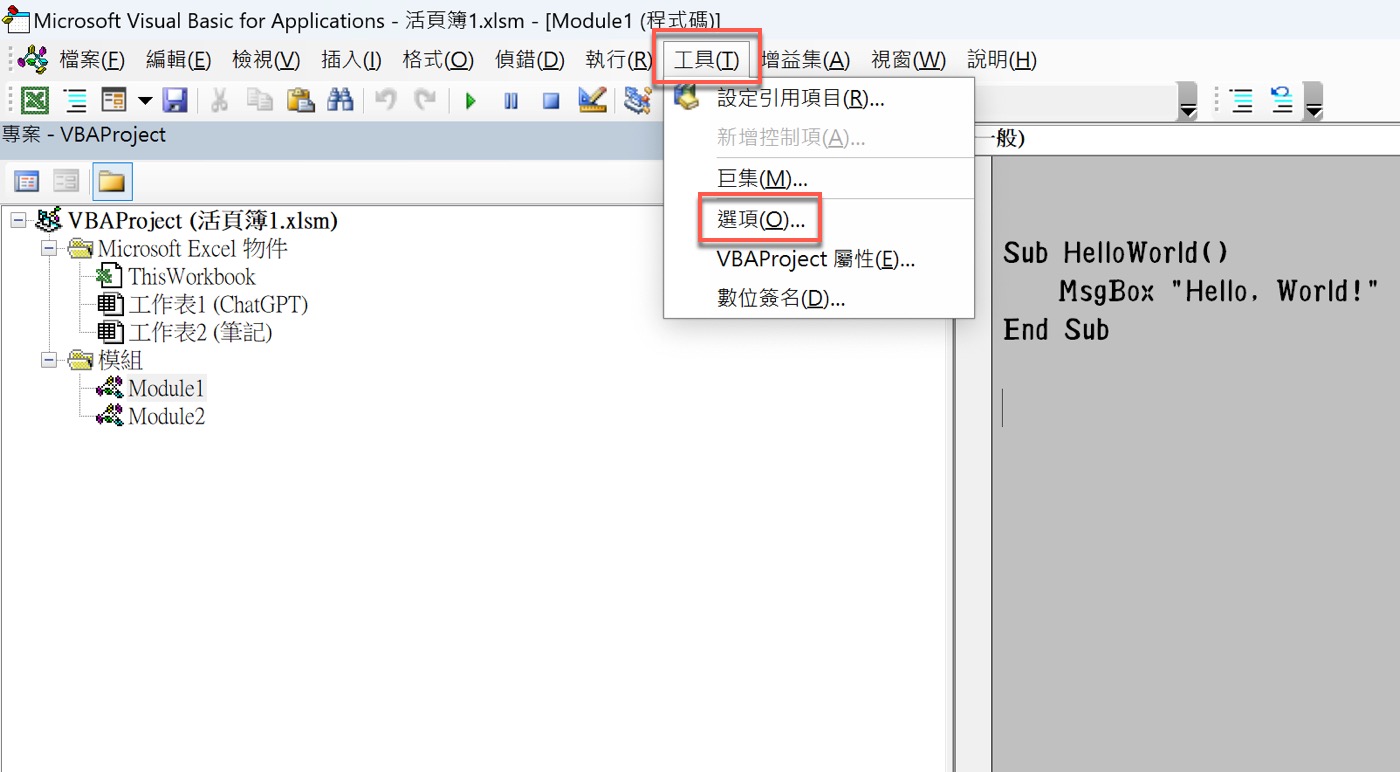Click the Outdent icon with blue arrow
The height and width of the screenshot is (772, 1400).
(1281, 100)
